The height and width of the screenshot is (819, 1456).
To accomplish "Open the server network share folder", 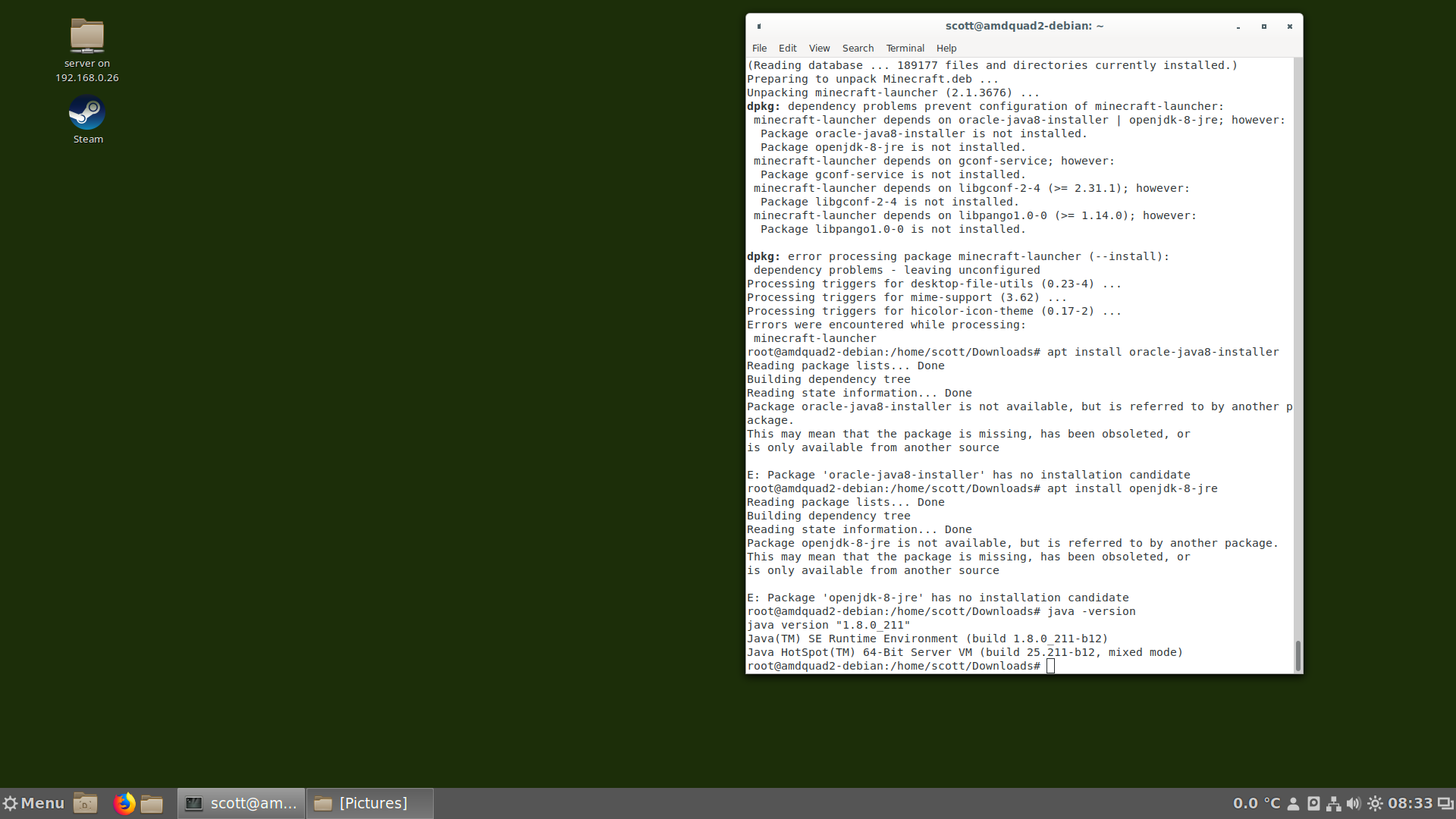I will (87, 36).
